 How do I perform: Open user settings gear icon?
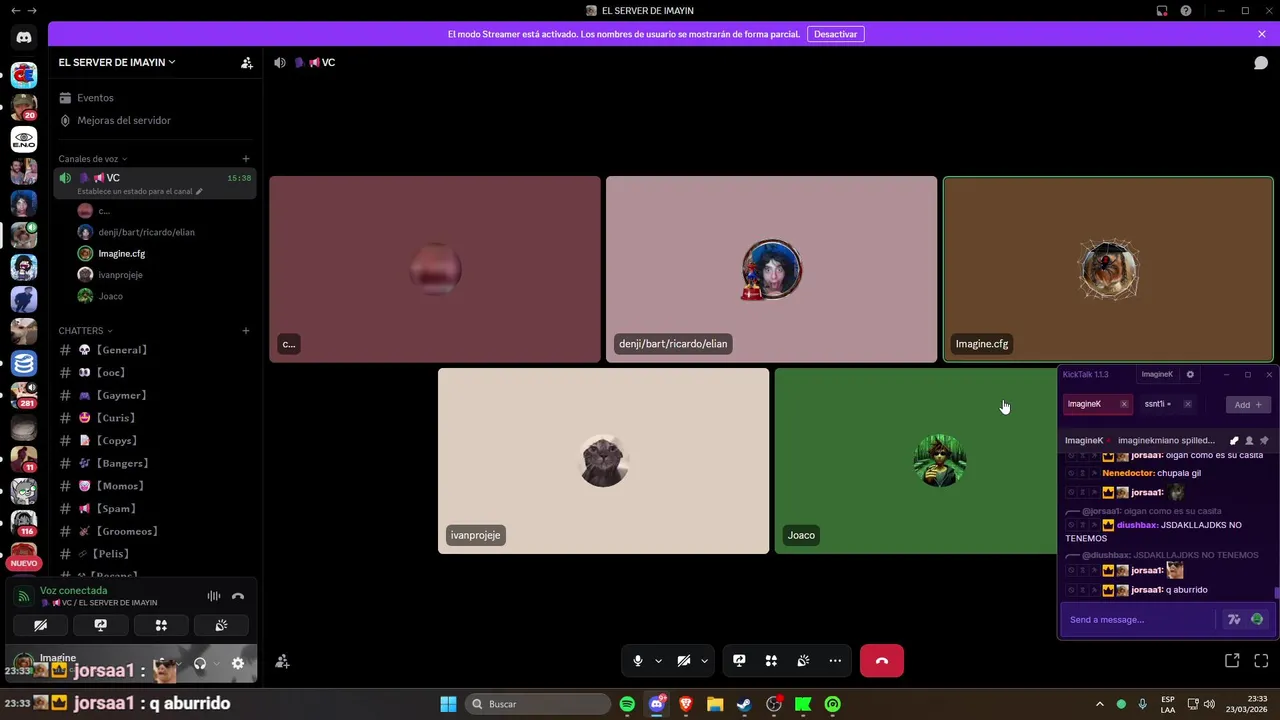238,663
